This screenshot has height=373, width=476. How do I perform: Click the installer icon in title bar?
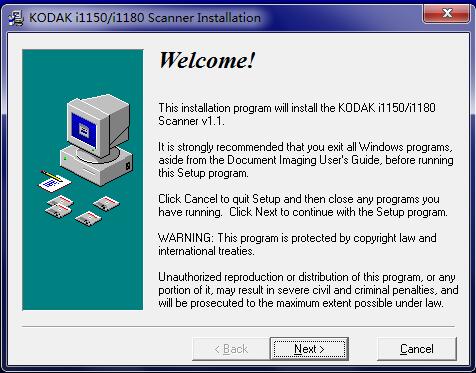pyautogui.click(x=16, y=17)
